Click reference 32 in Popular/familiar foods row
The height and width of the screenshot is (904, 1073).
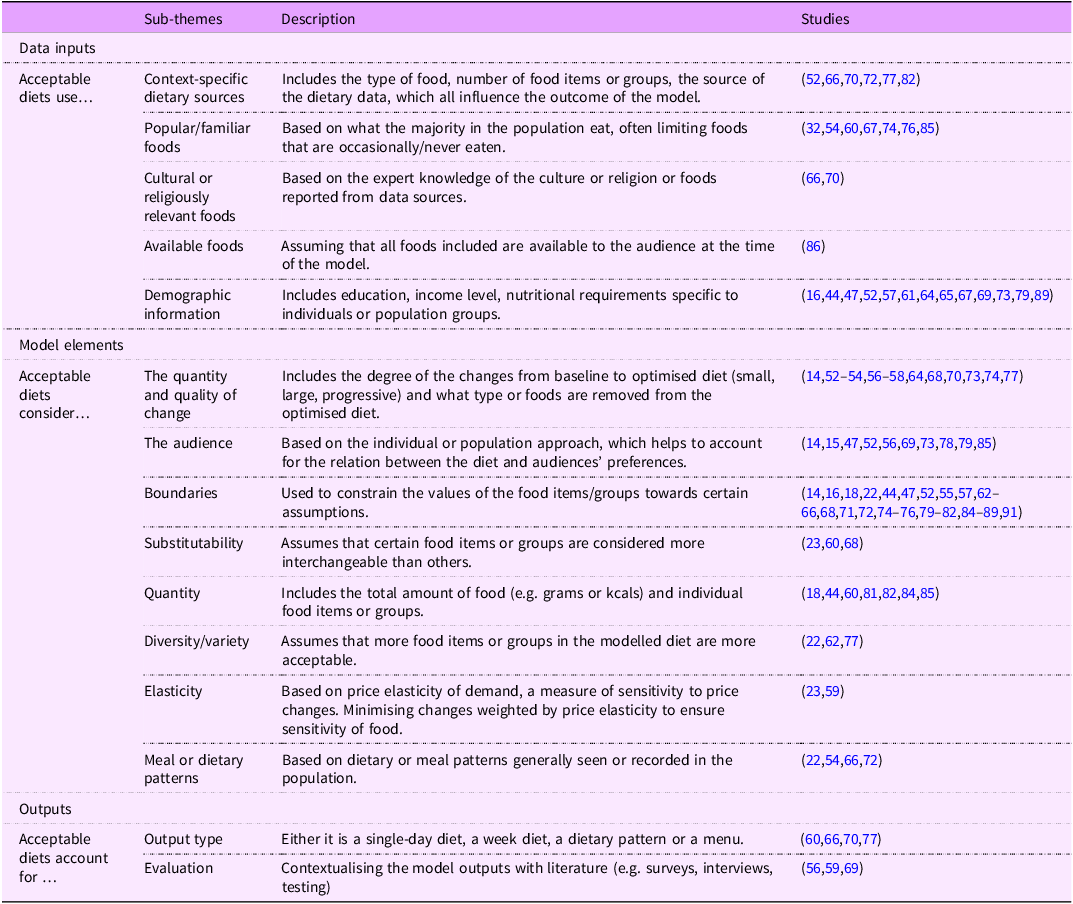(813, 129)
